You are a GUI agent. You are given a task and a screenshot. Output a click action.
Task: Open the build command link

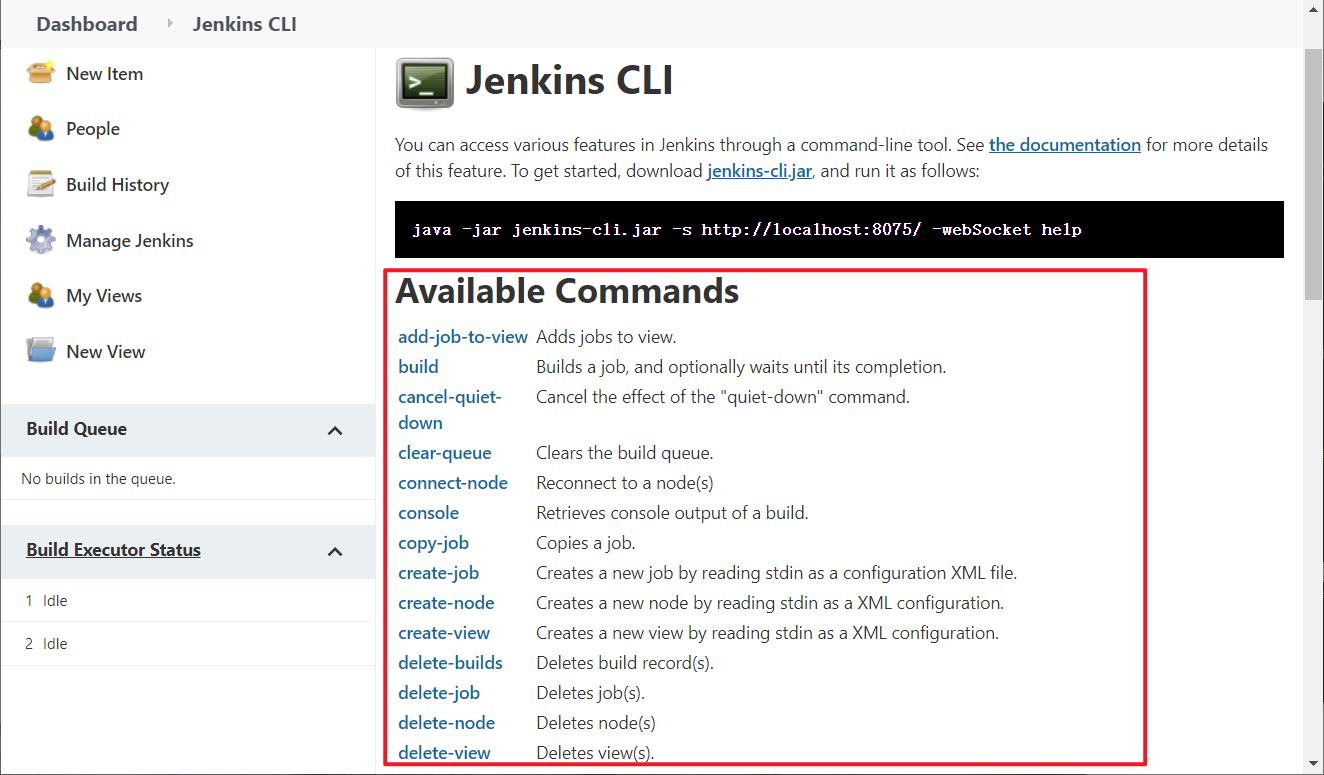(418, 367)
